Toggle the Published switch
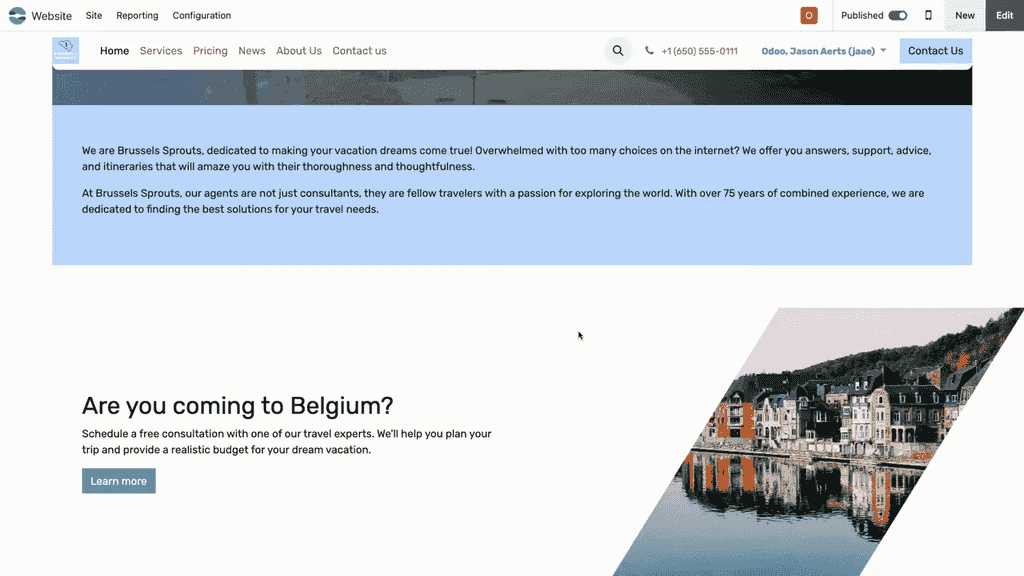 point(897,16)
